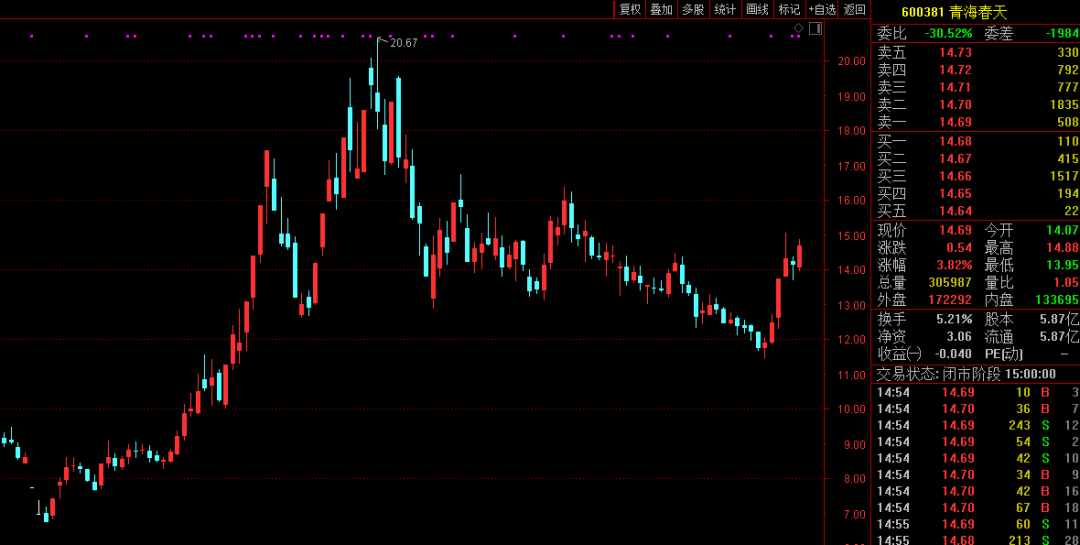
Task: Select the 多股 multi-stock view
Action: [x=693, y=10]
